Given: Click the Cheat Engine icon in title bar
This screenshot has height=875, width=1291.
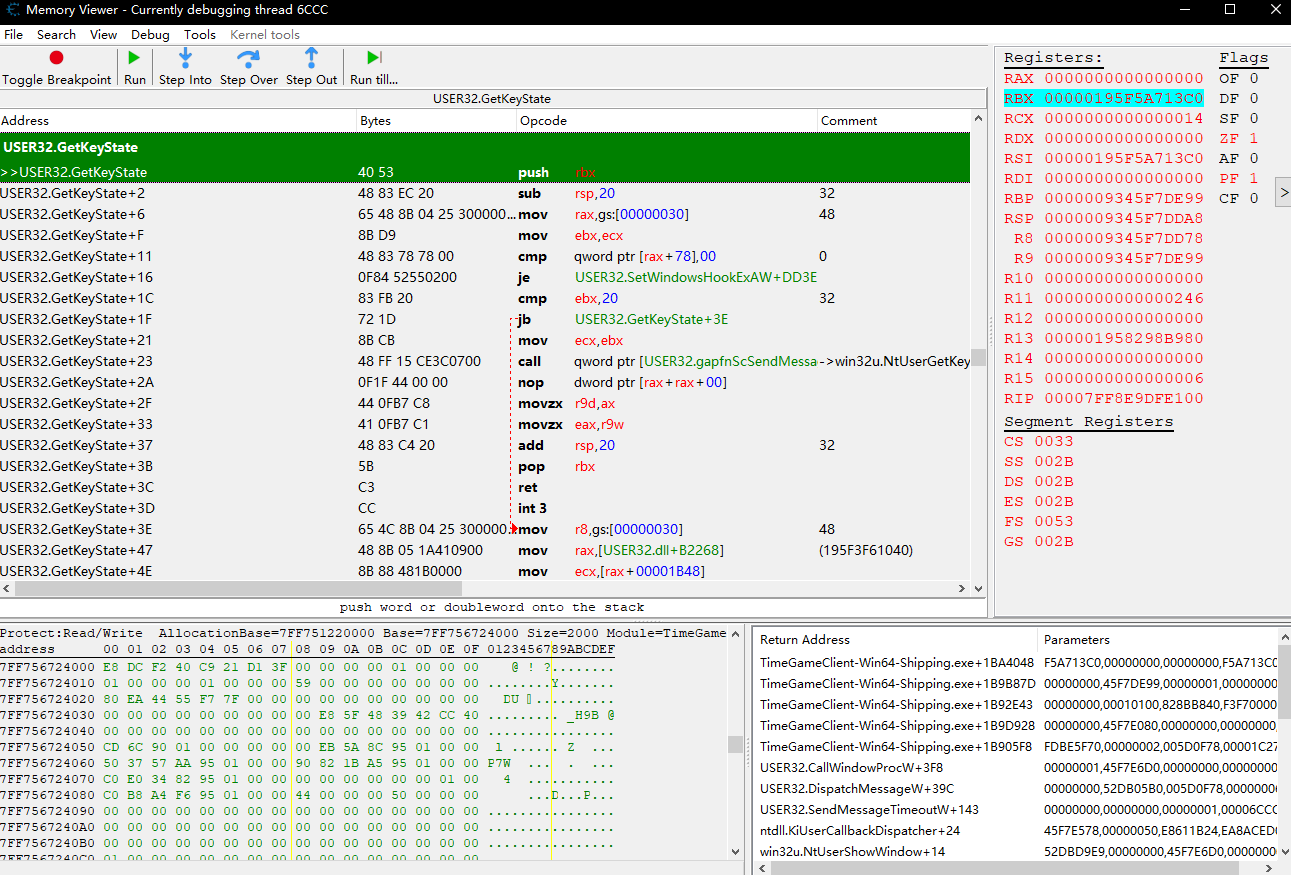Looking at the screenshot, I should coord(12,10).
